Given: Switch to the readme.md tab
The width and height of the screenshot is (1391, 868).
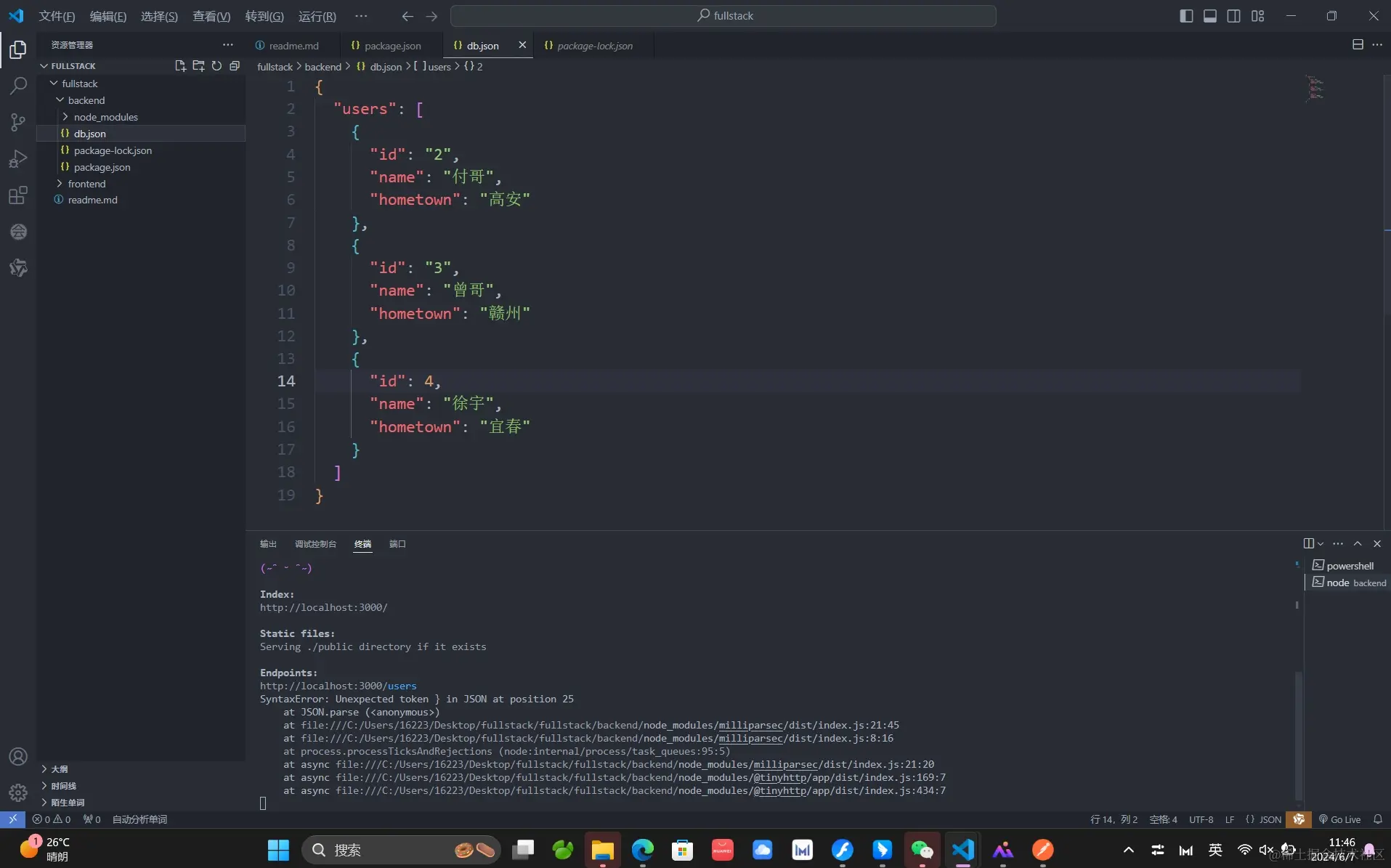Looking at the screenshot, I should coord(293,45).
